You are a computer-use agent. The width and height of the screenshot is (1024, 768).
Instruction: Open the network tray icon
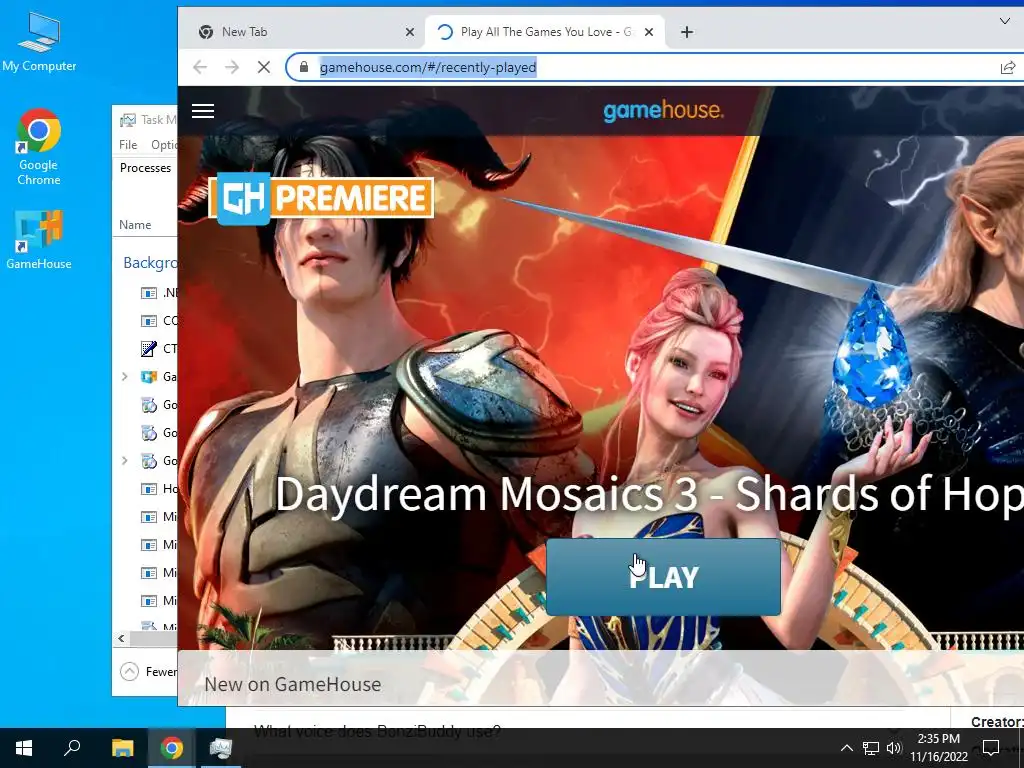(871, 748)
